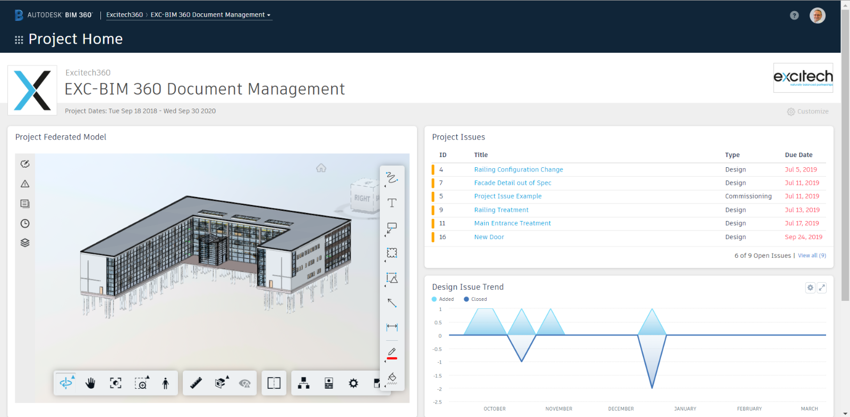
Task: Sort issues by Due Date header
Action: coord(799,155)
